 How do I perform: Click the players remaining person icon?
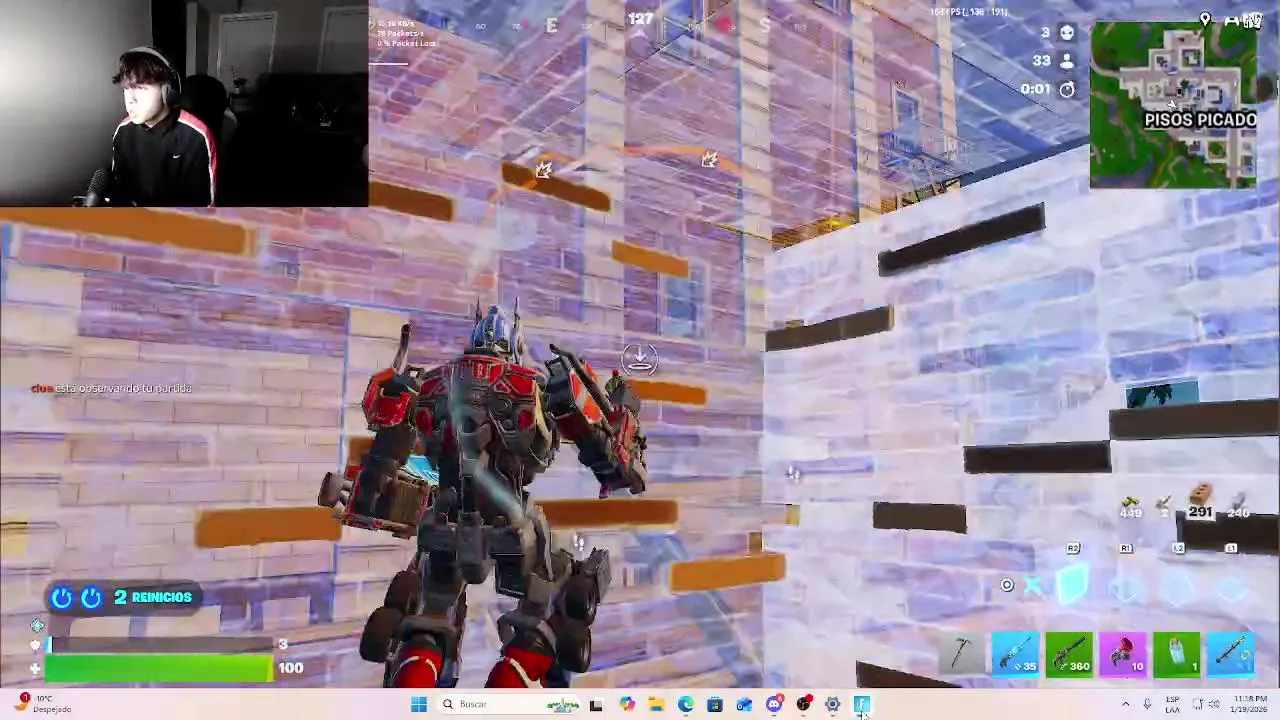pos(1066,60)
